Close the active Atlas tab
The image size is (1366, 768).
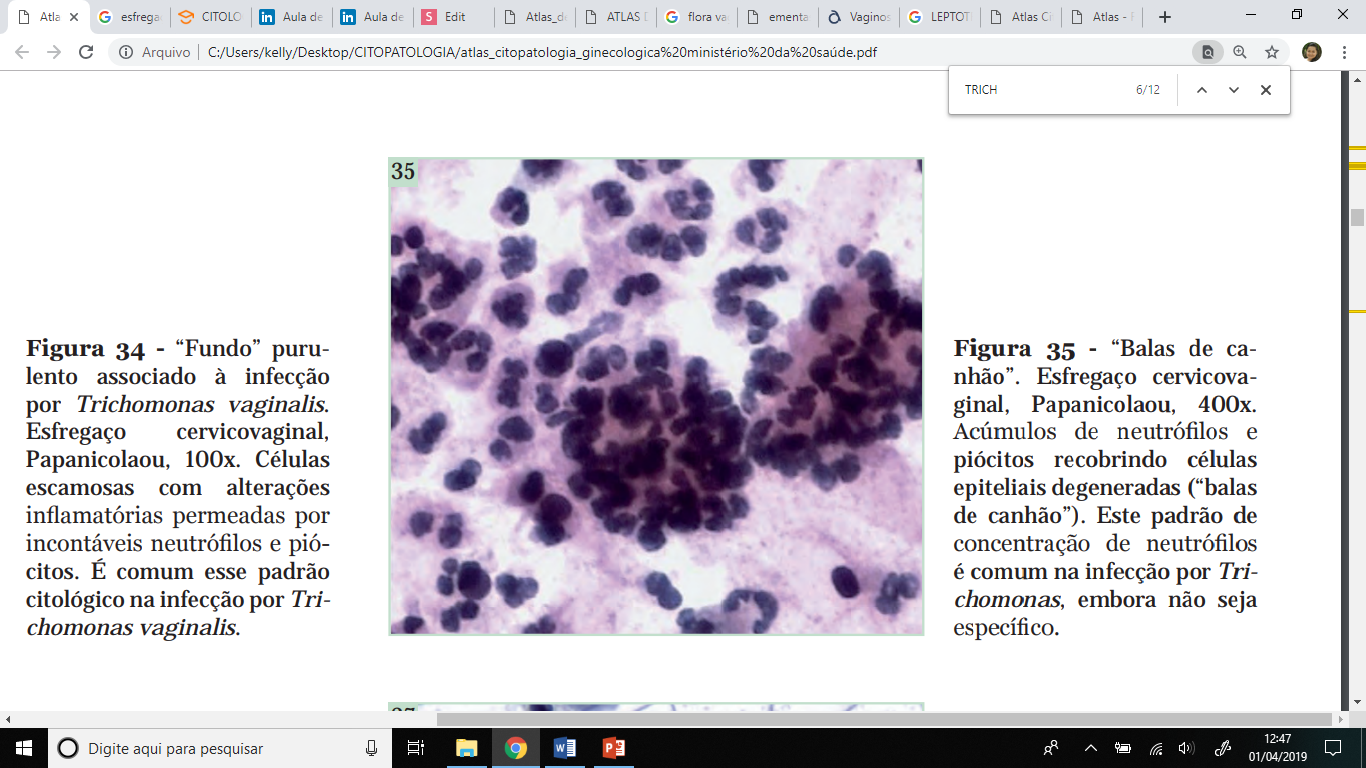[73, 17]
